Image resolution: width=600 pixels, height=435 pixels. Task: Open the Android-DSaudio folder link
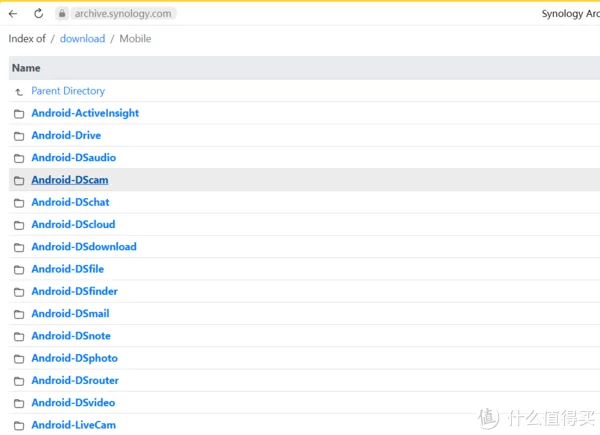click(x=73, y=158)
